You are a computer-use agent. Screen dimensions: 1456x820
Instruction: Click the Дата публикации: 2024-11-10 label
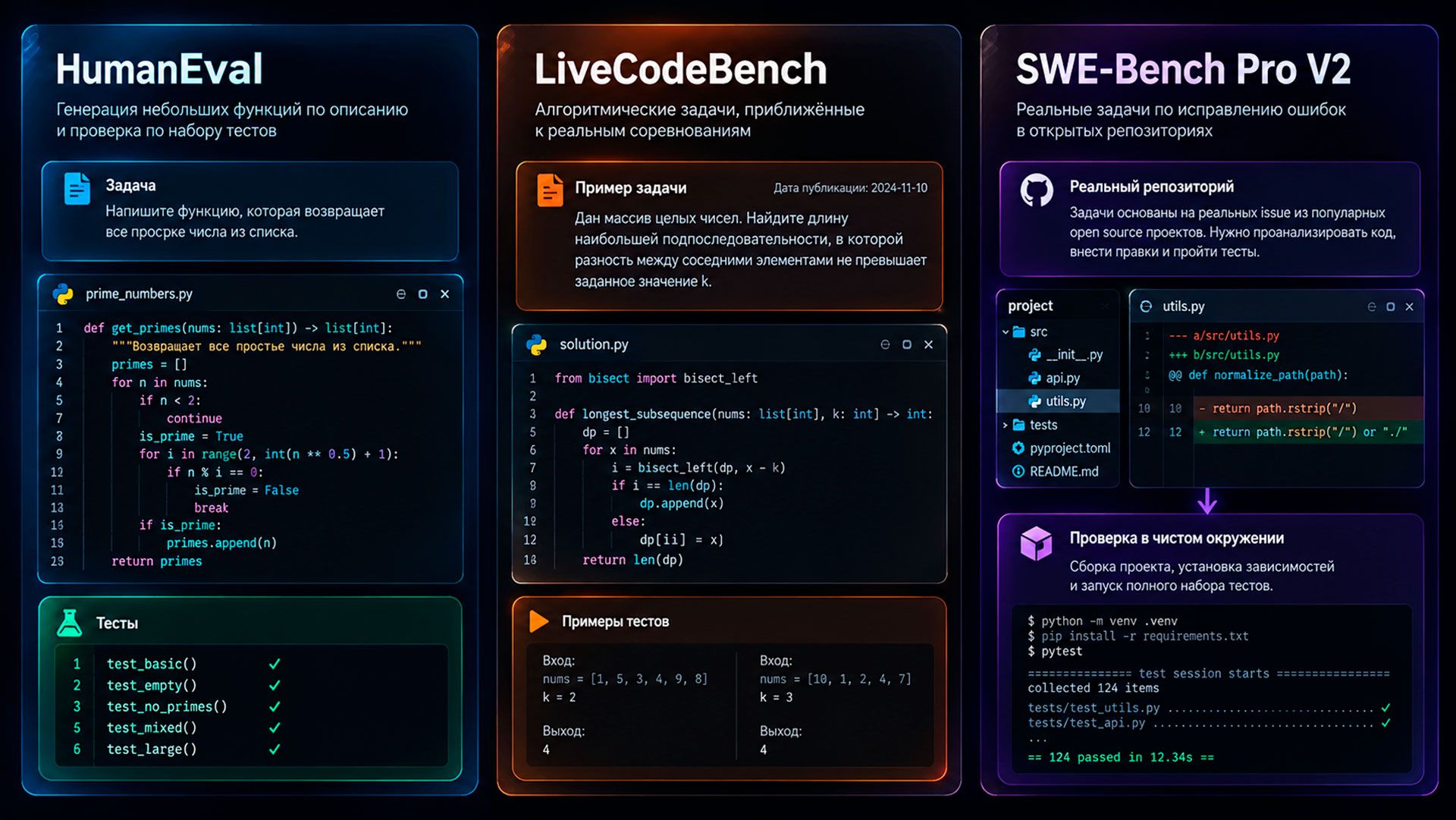click(850, 188)
